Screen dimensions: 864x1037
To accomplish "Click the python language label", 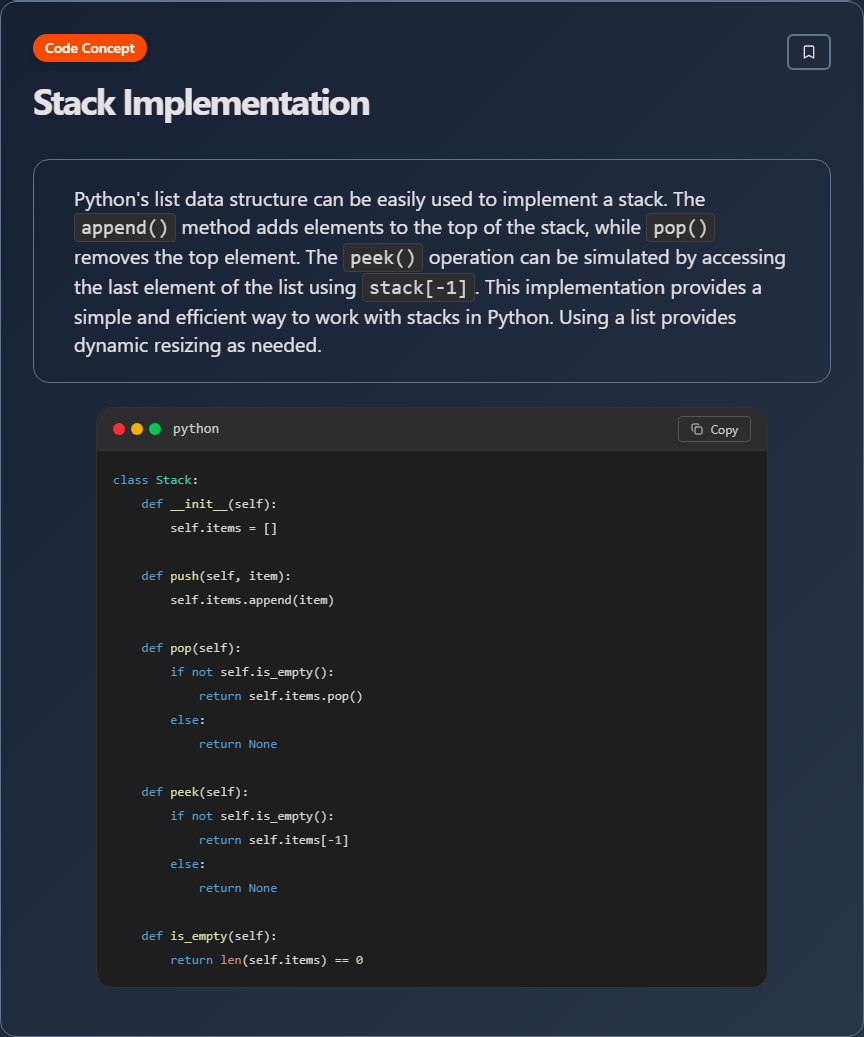I will point(196,429).
